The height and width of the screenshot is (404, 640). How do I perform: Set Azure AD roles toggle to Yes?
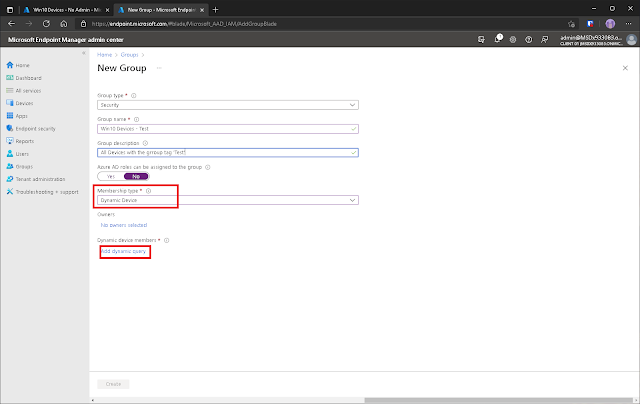click(x=111, y=177)
